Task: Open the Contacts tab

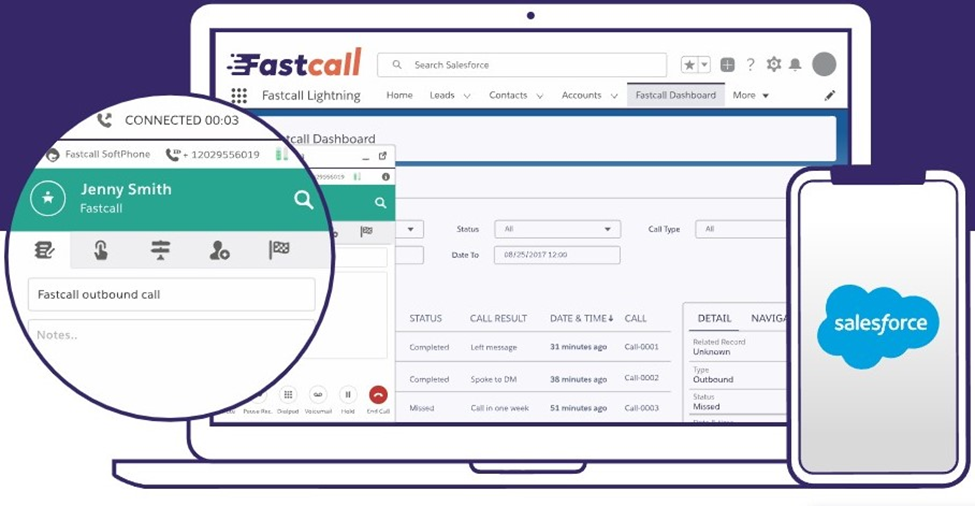Action: (x=508, y=95)
